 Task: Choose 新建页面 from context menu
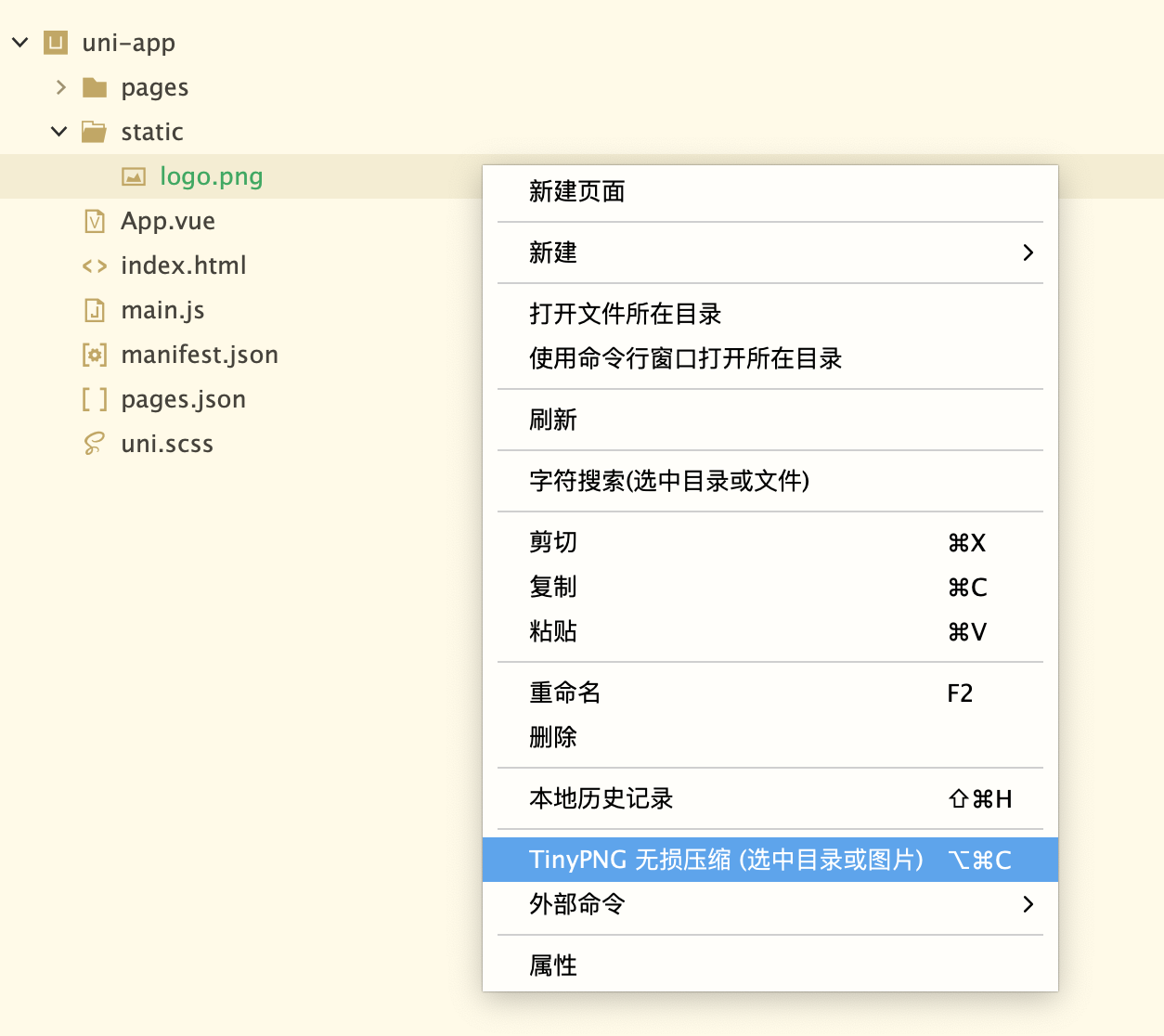pos(770,191)
